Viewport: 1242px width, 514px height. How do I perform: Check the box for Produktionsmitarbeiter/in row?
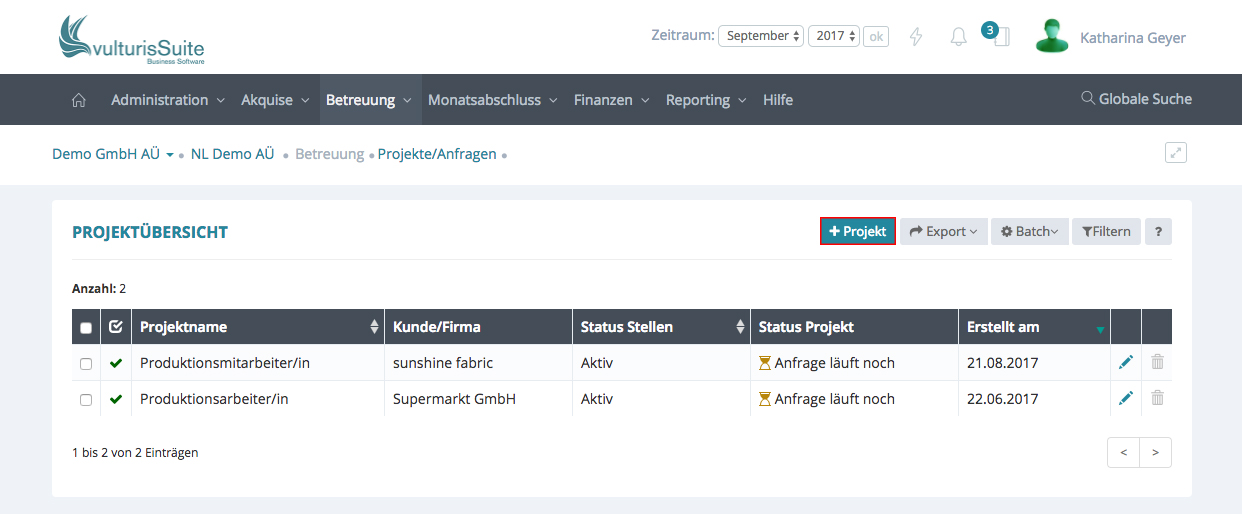point(86,364)
